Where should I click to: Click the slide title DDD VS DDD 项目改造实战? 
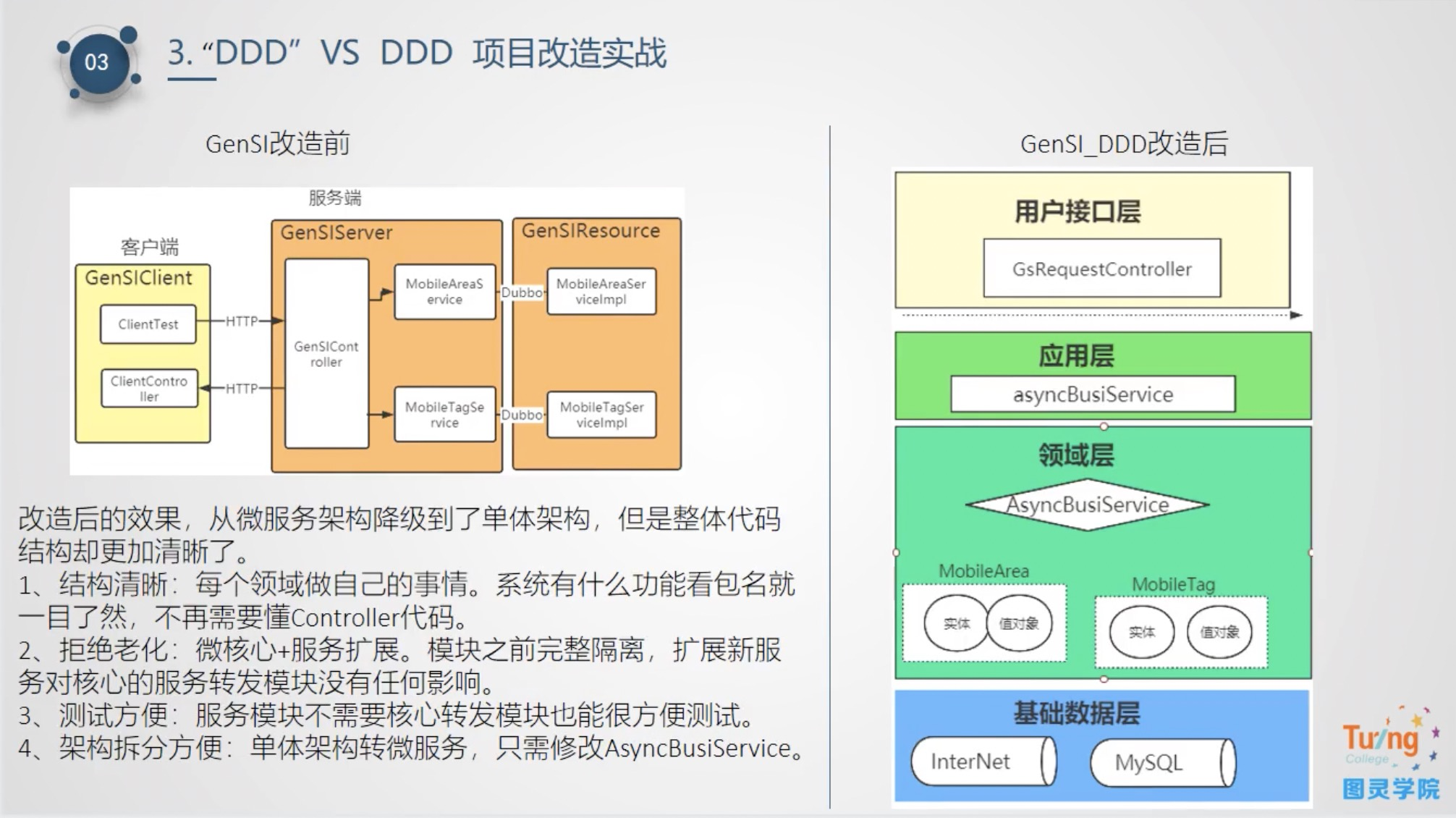pyautogui.click(x=417, y=53)
